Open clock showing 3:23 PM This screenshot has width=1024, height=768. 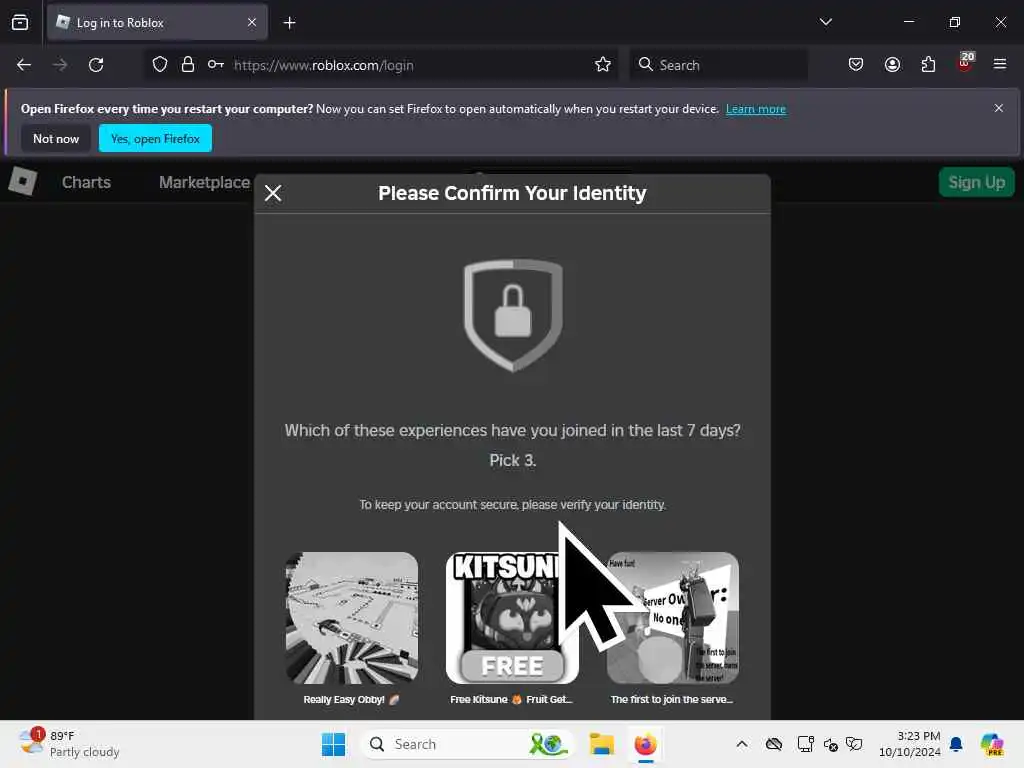click(909, 744)
